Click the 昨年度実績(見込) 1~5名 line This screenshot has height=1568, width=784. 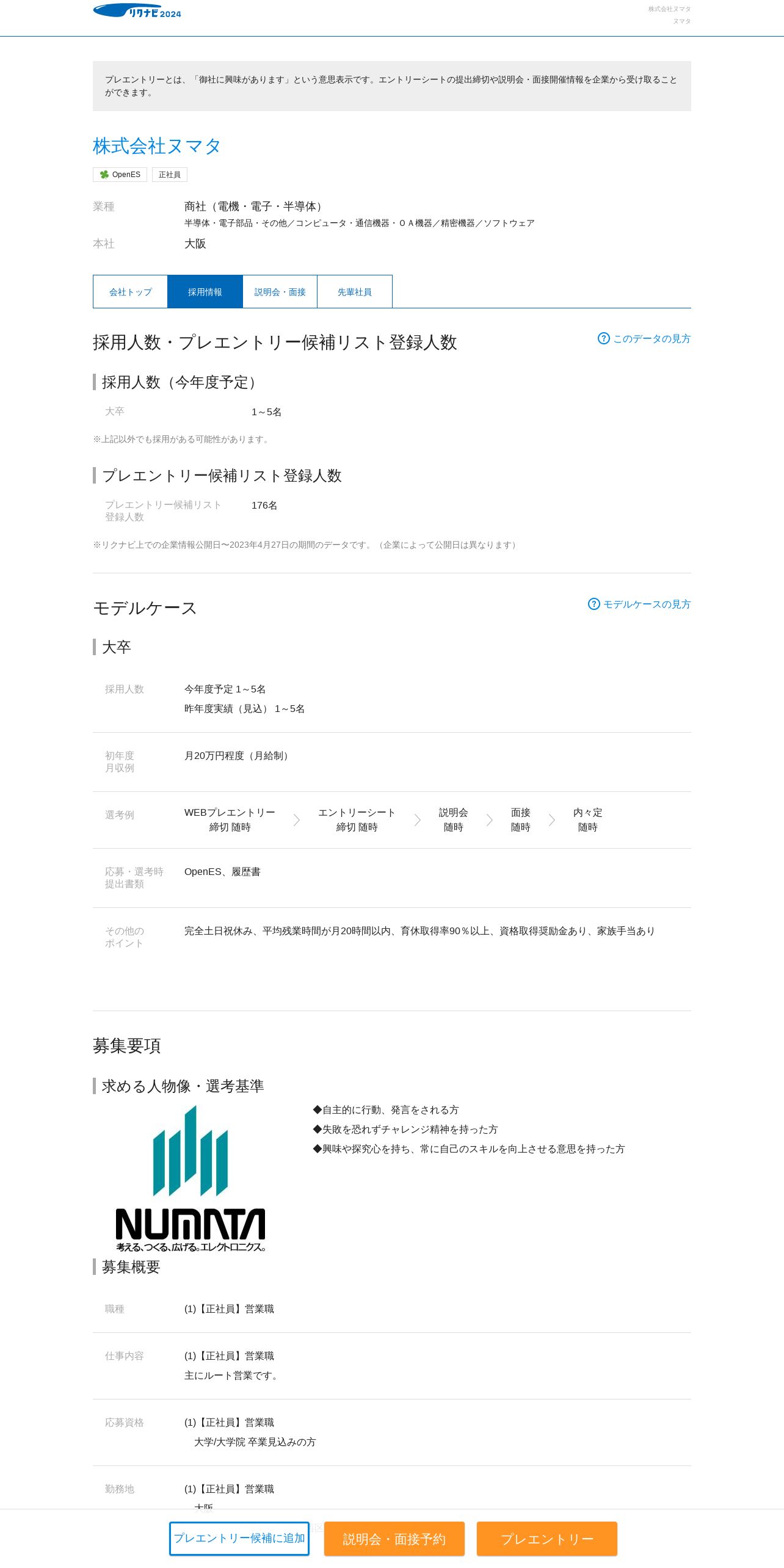(245, 708)
